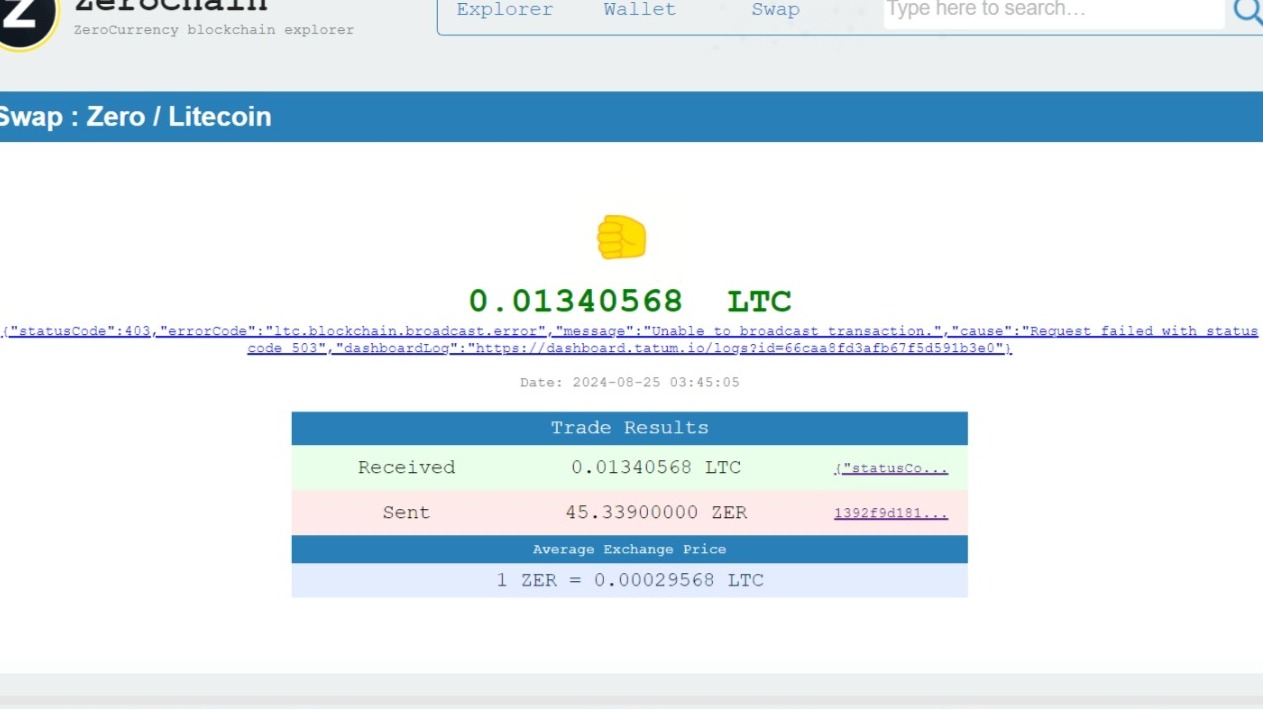
Task: Open the Swap menu item
Action: pyautogui.click(x=776, y=10)
